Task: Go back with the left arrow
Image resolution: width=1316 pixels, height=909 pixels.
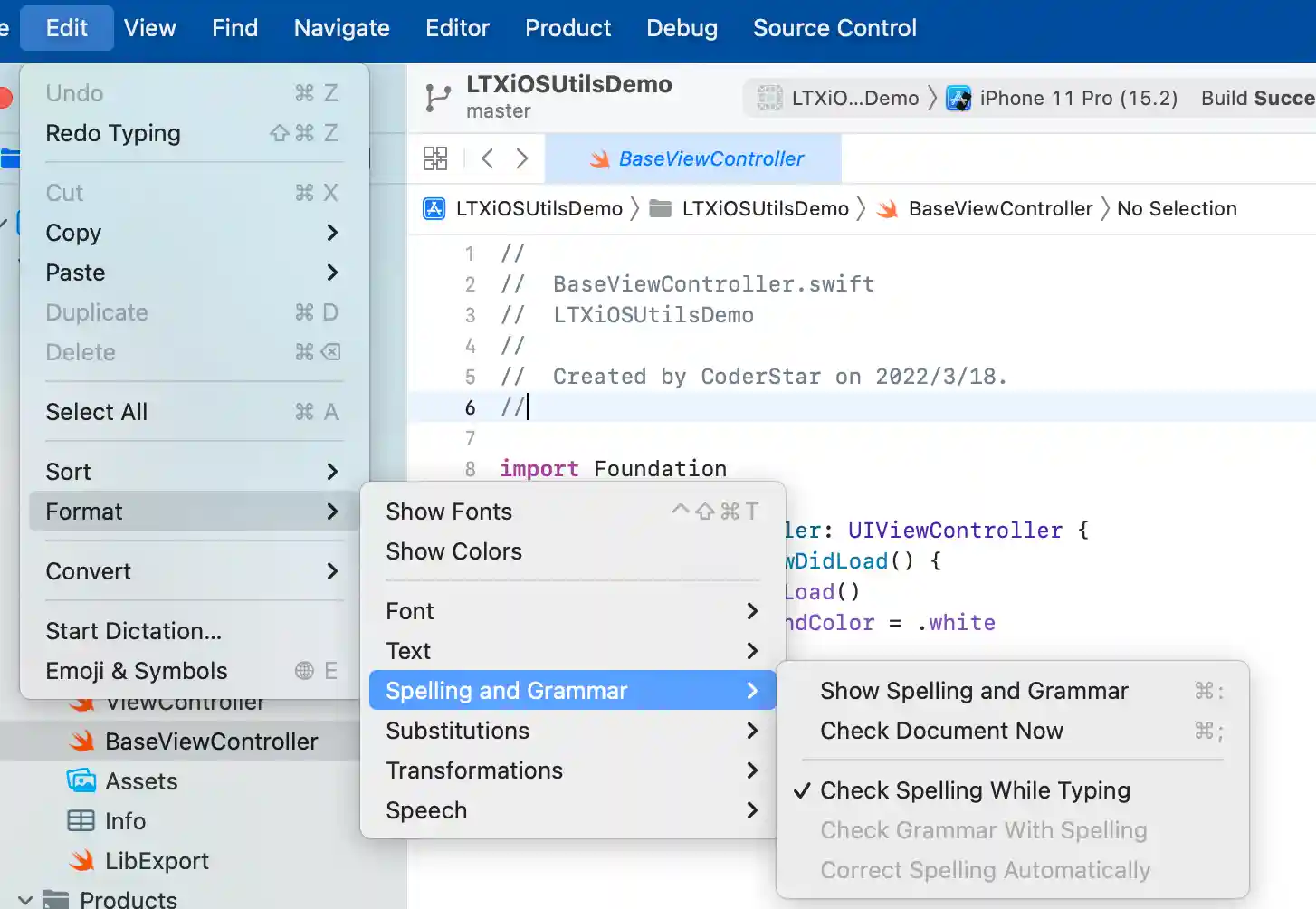Action: [487, 158]
